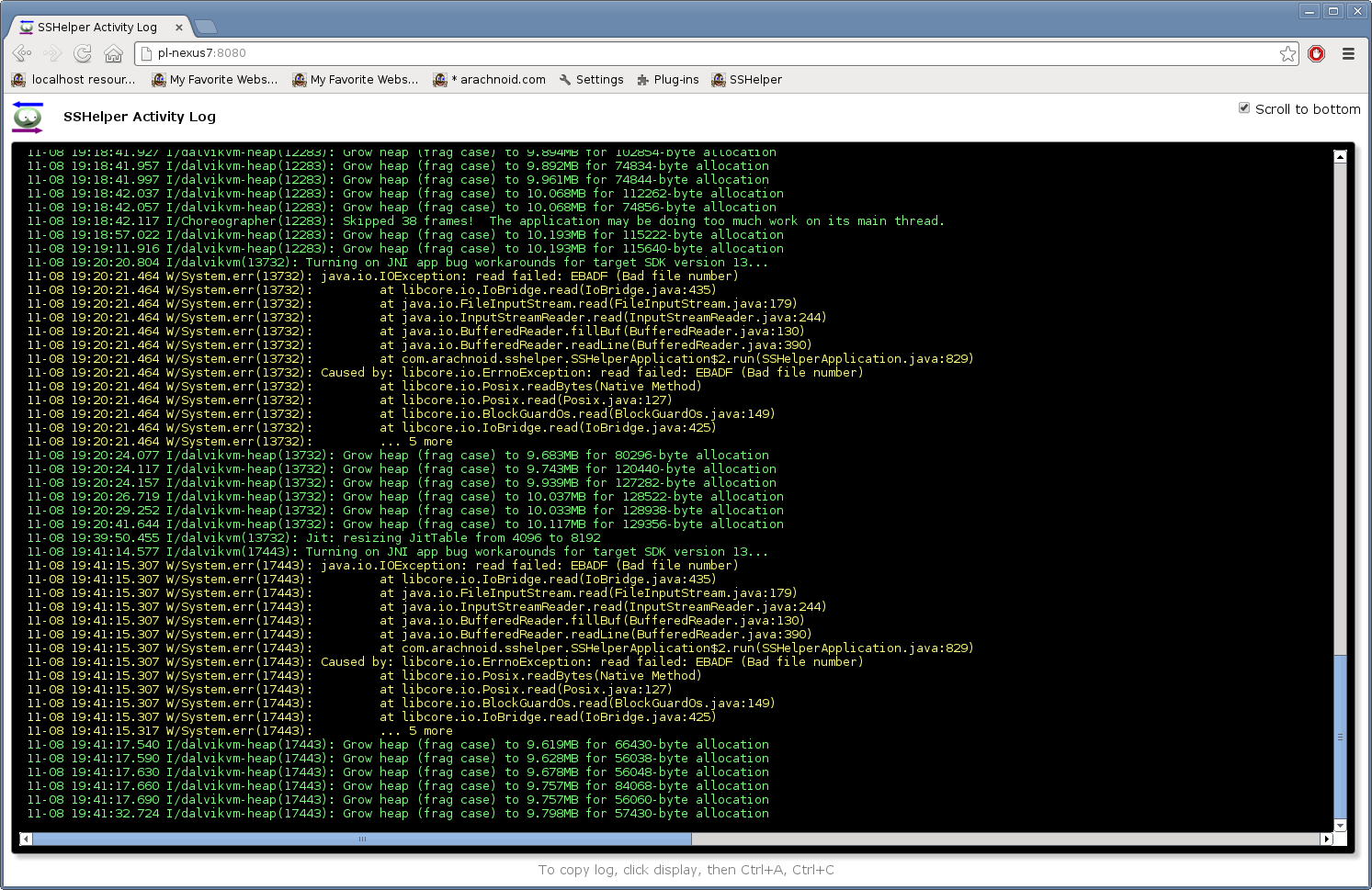Click the browser back arrow button
Screen dimensions: 1372x890
coord(22,53)
